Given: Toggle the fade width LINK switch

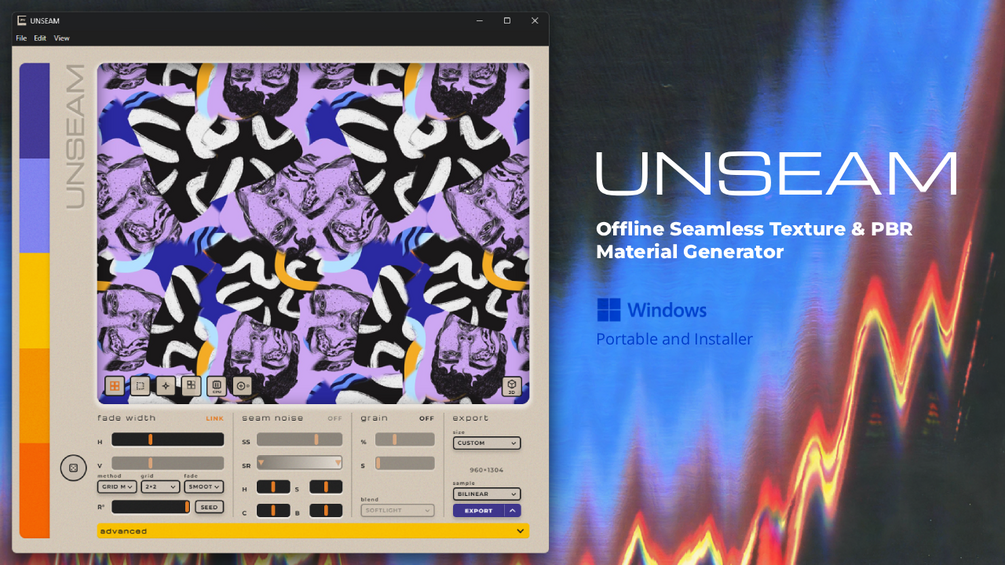Looking at the screenshot, I should 215,418.
